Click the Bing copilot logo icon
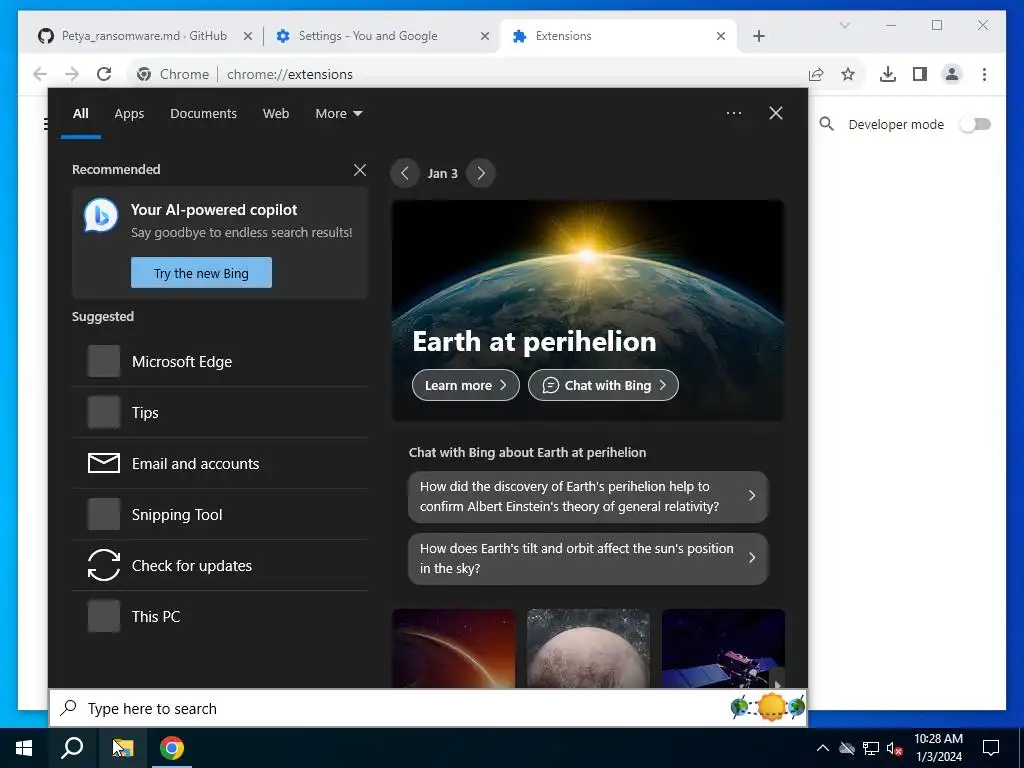1024x768 pixels. click(101, 216)
